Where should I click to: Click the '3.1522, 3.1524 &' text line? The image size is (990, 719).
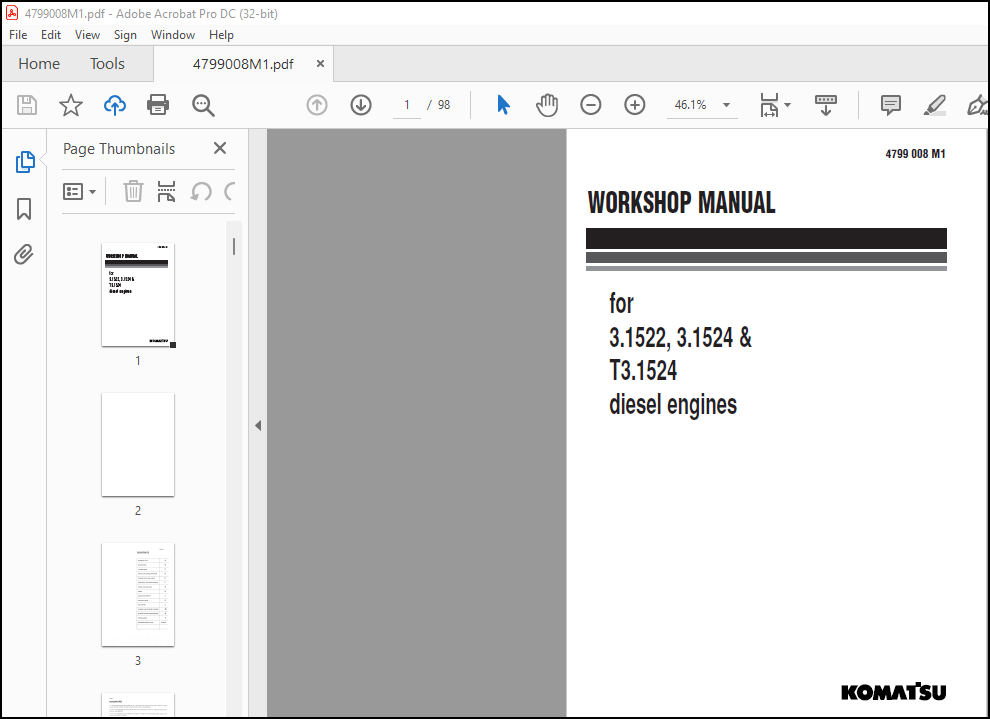point(680,338)
